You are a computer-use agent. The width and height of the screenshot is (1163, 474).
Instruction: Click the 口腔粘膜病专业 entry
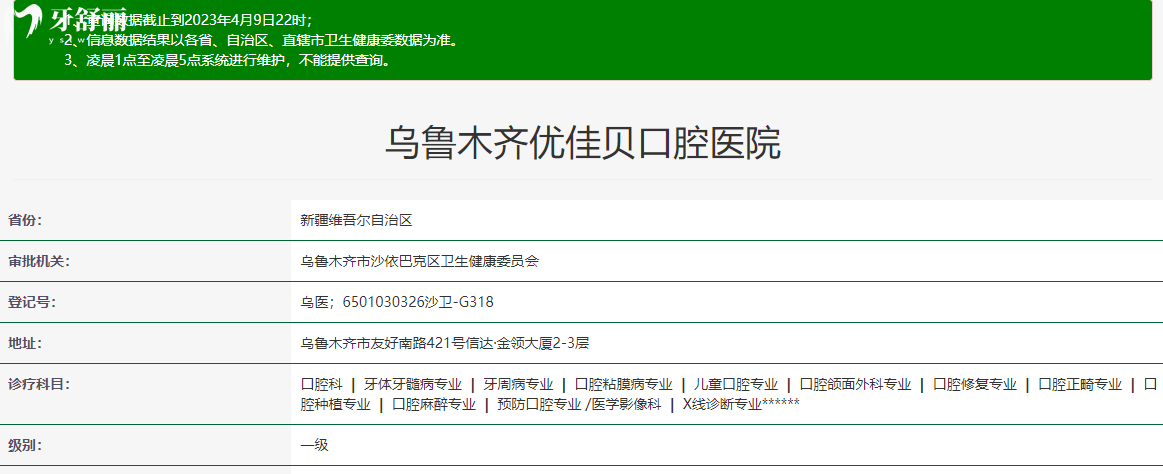[623, 384]
